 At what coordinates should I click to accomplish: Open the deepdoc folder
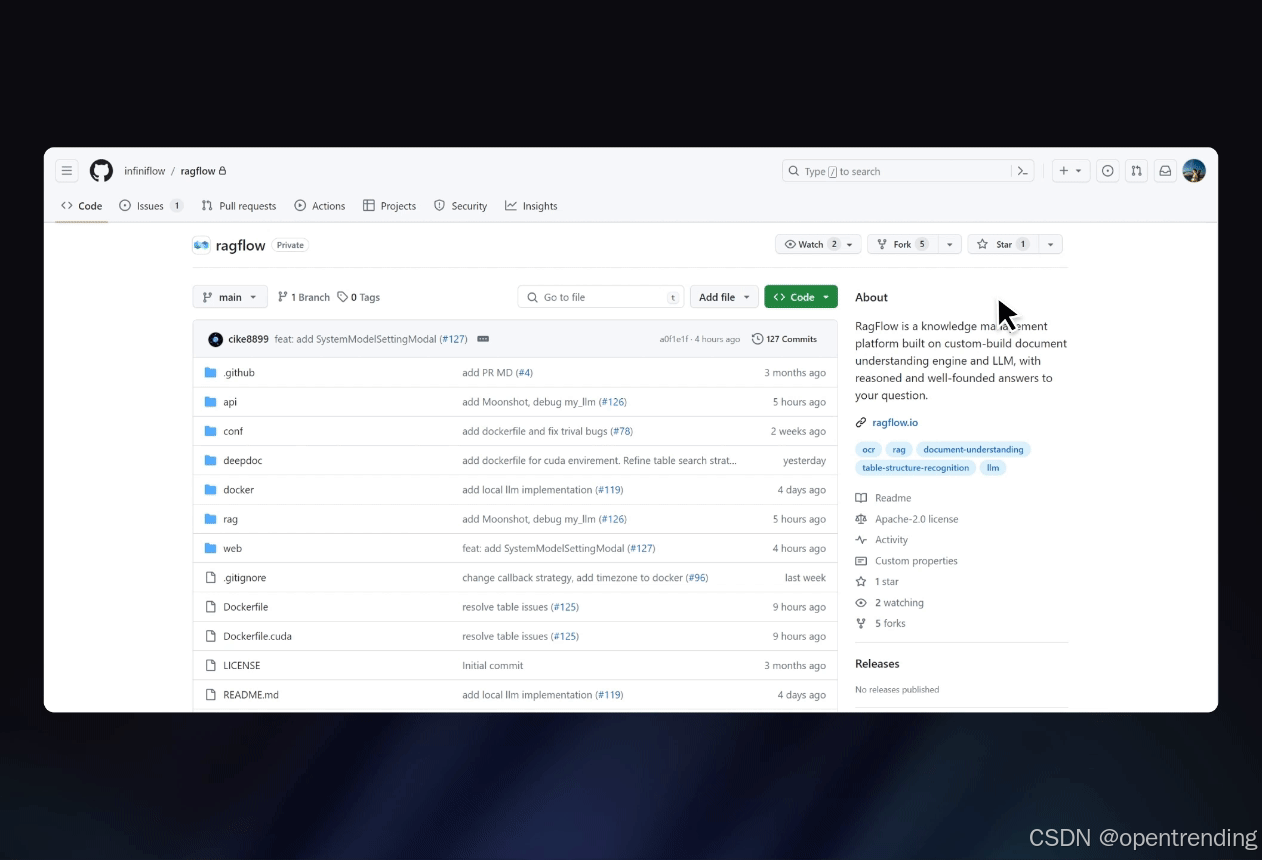point(243,460)
